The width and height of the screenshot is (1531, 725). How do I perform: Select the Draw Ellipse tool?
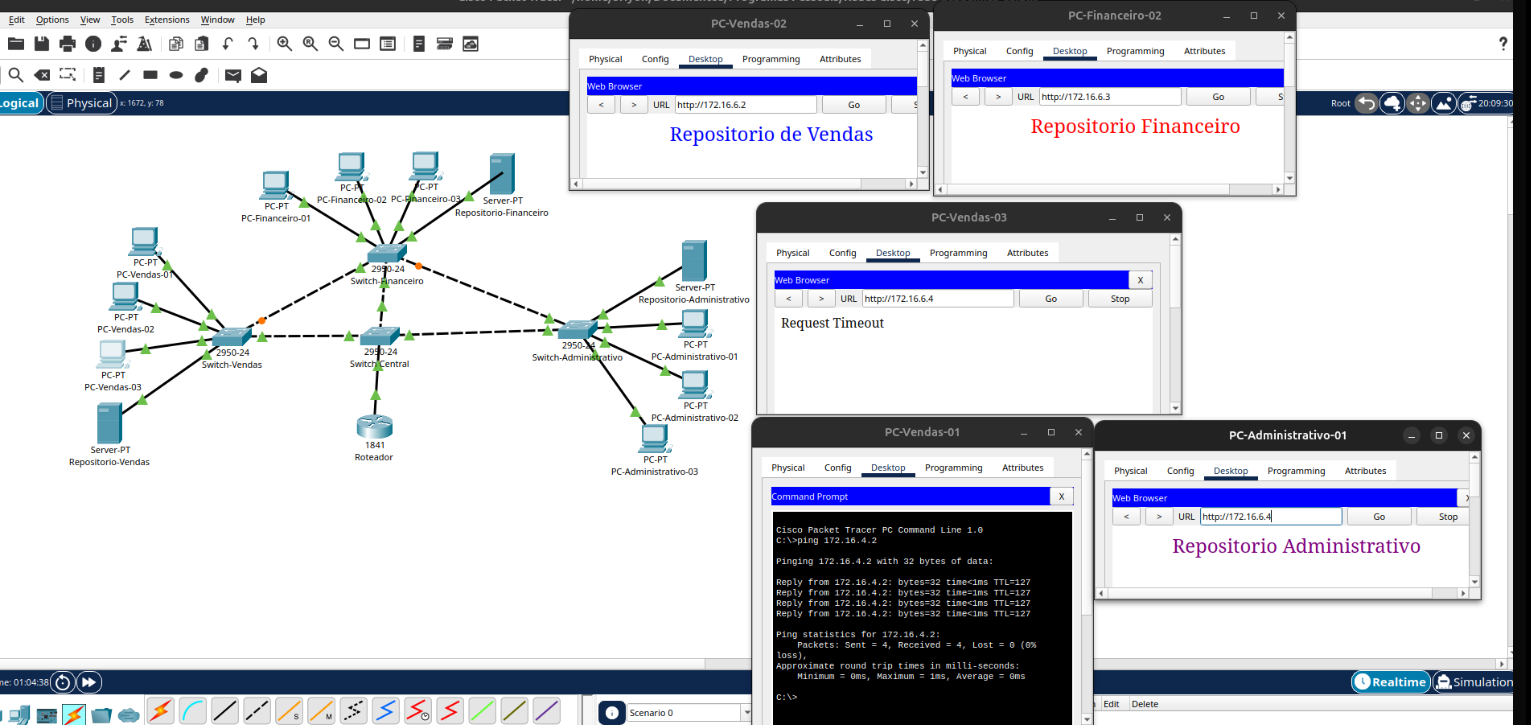click(176, 75)
